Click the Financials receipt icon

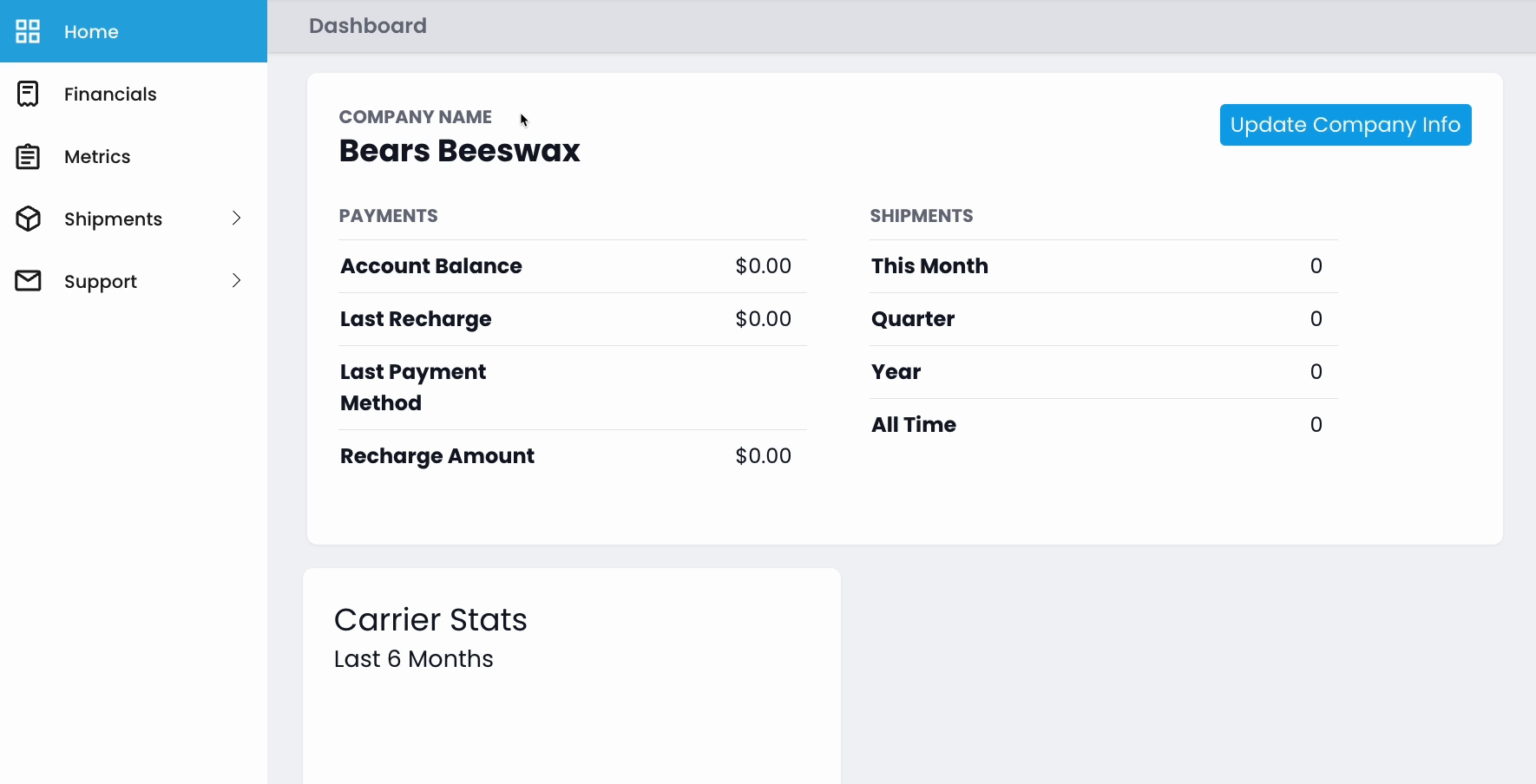pyautogui.click(x=28, y=94)
